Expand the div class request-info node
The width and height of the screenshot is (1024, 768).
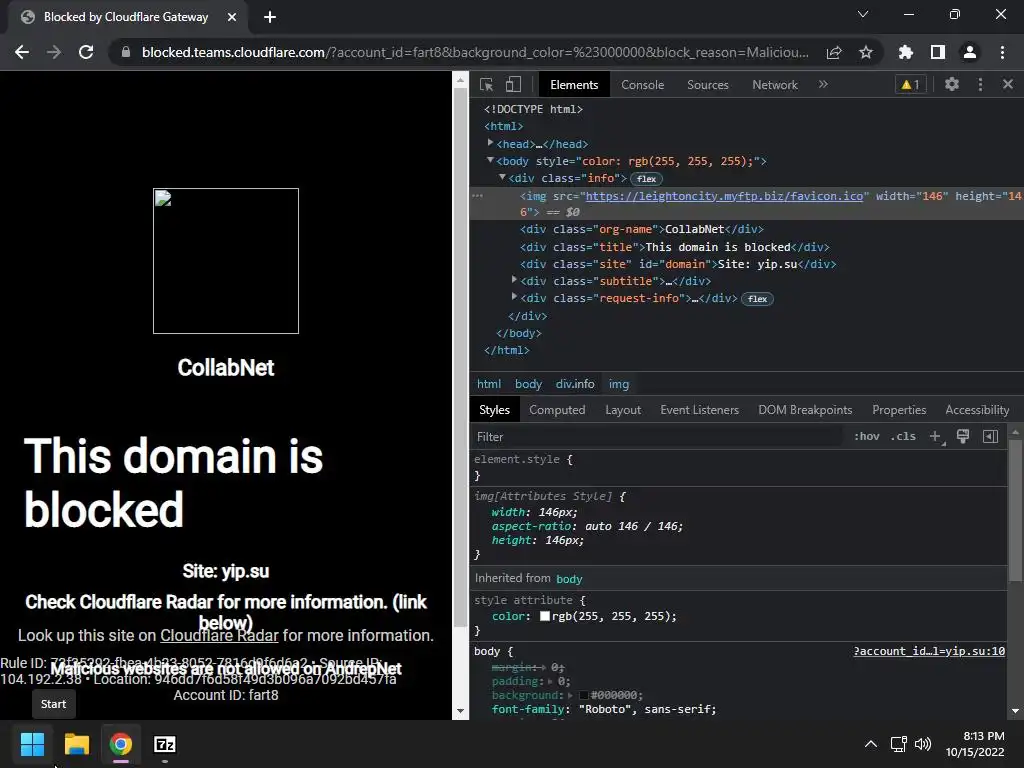pos(515,297)
